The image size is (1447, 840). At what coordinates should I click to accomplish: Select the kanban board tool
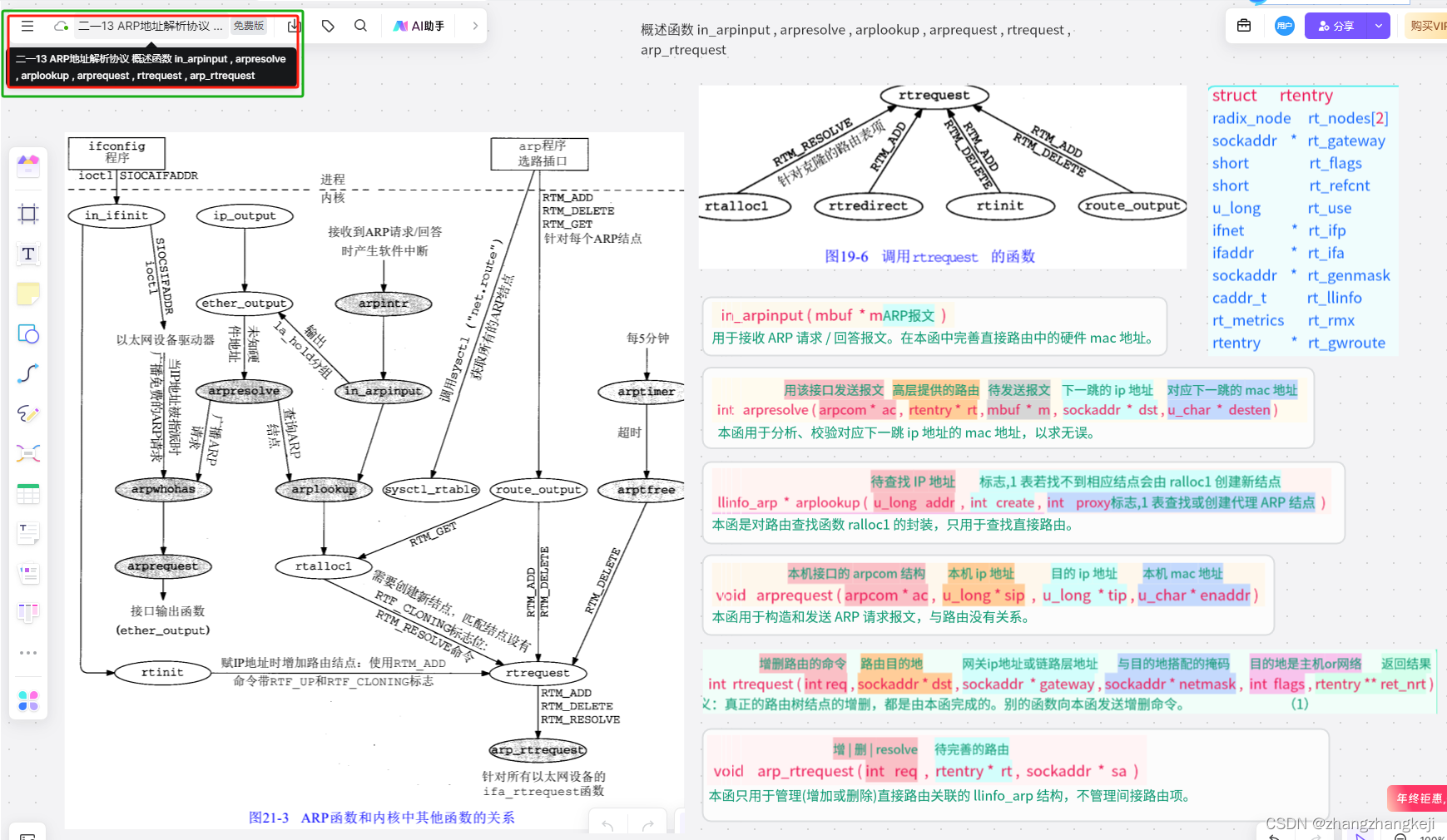click(28, 613)
